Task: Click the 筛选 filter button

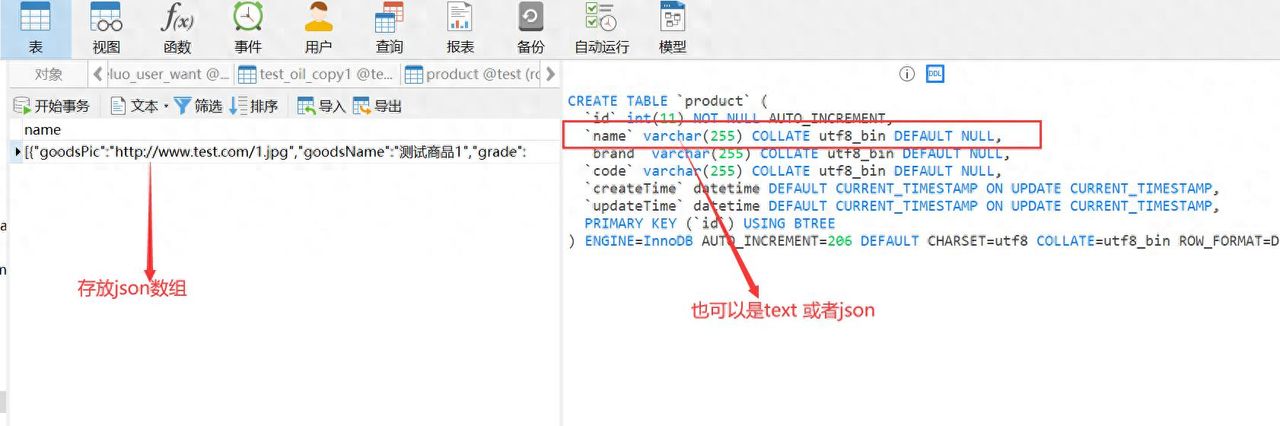Action: point(198,106)
